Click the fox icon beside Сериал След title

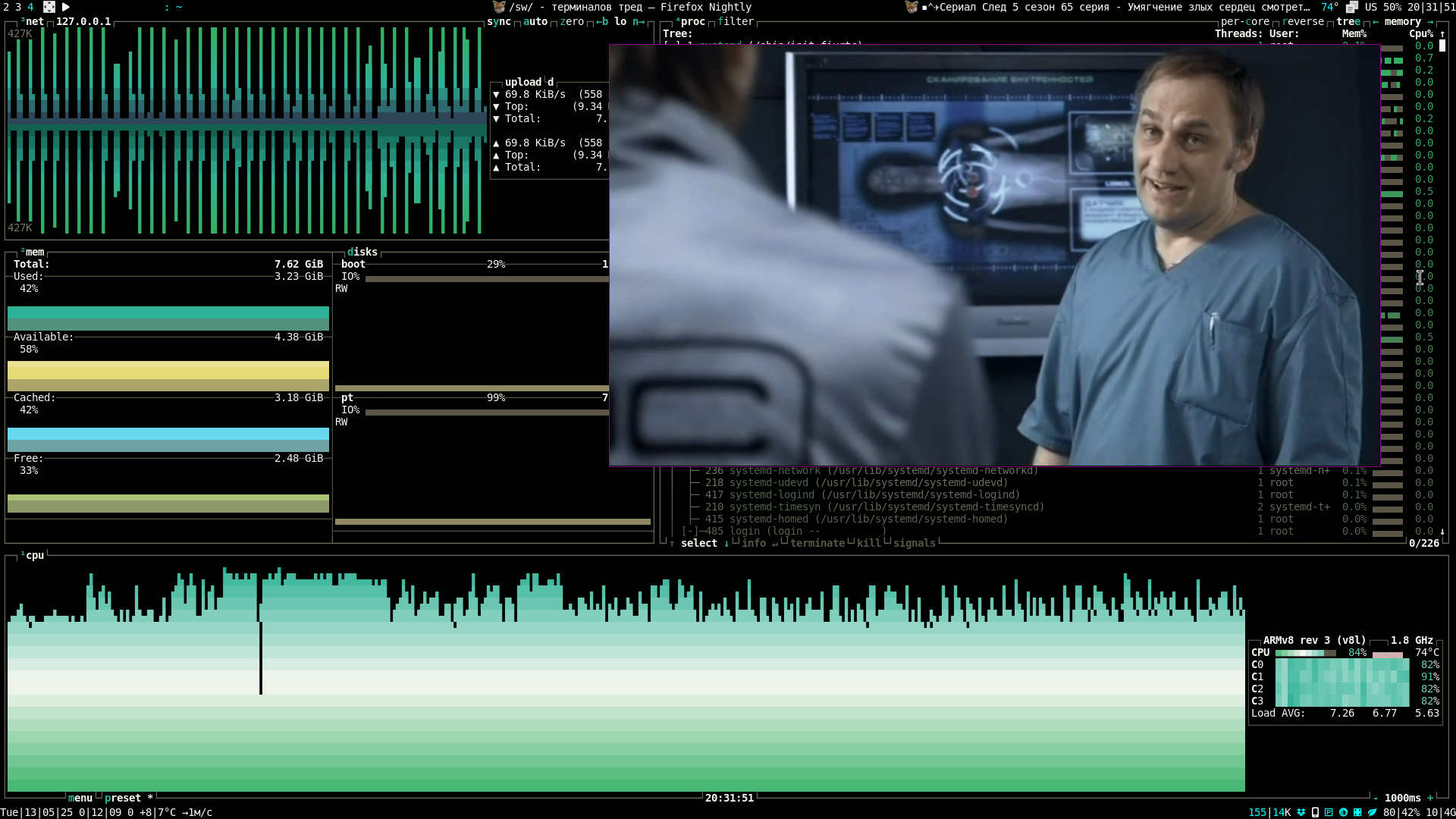point(912,7)
